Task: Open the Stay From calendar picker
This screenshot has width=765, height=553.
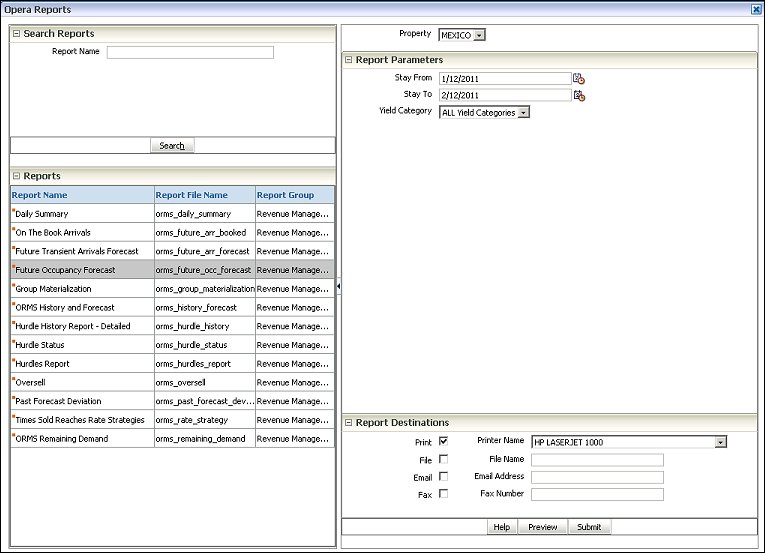Action: tap(579, 79)
